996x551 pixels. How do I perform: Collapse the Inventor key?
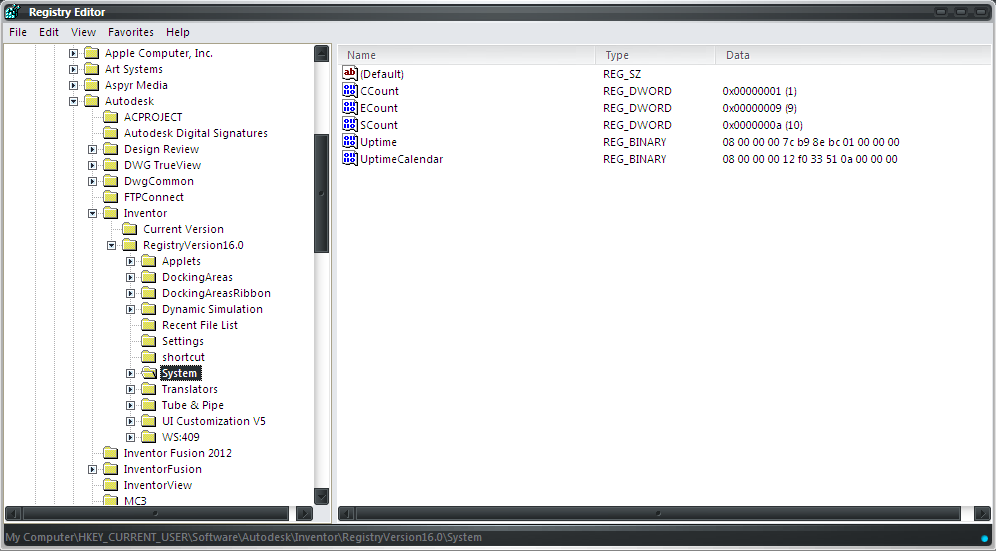(93, 214)
